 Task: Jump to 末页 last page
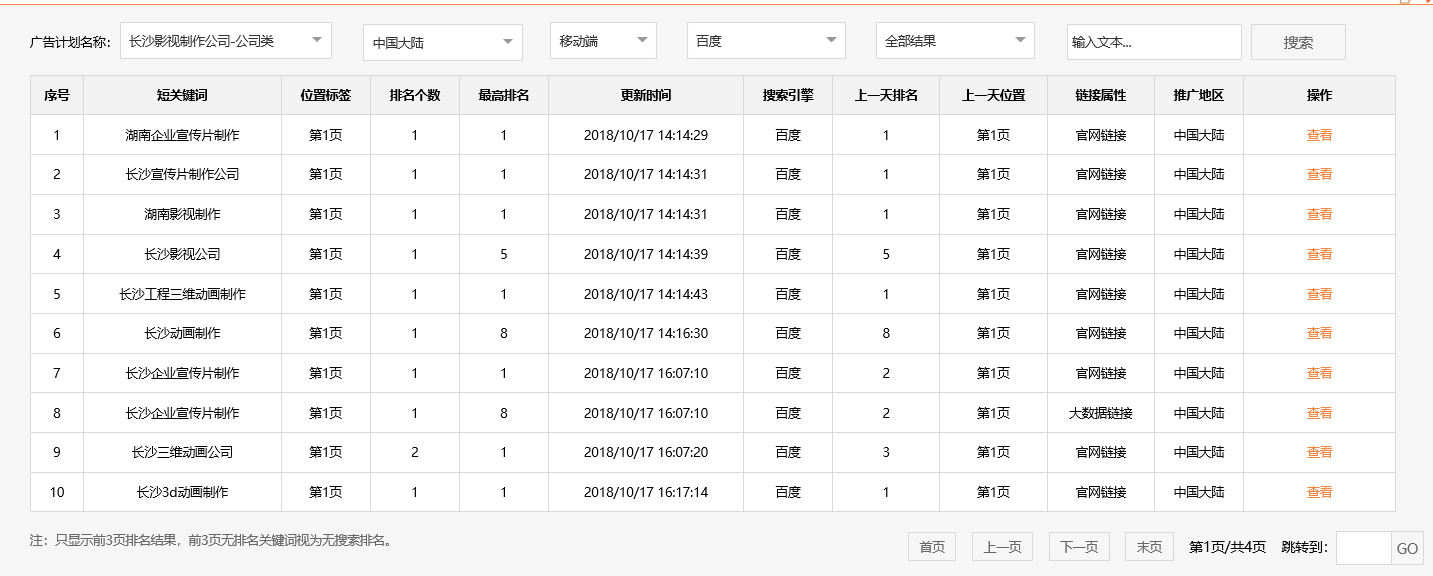click(x=1149, y=547)
